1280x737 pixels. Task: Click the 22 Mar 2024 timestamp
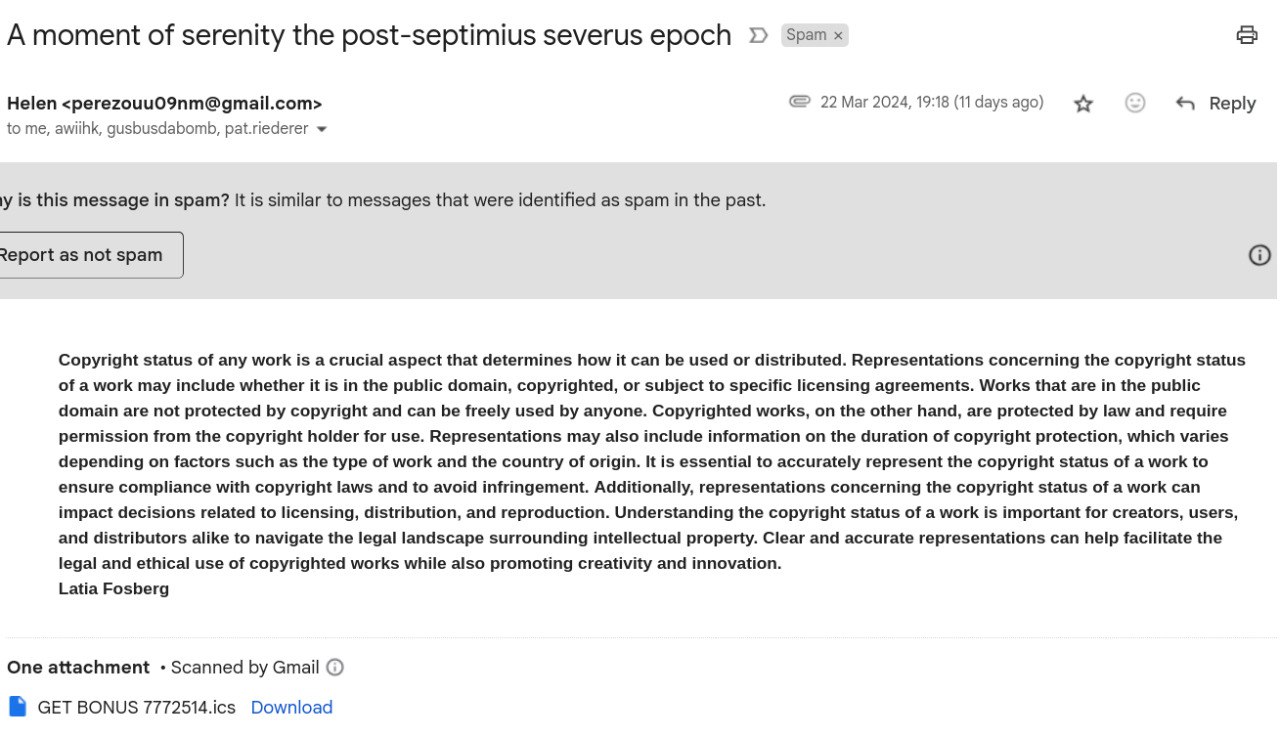[931, 102]
